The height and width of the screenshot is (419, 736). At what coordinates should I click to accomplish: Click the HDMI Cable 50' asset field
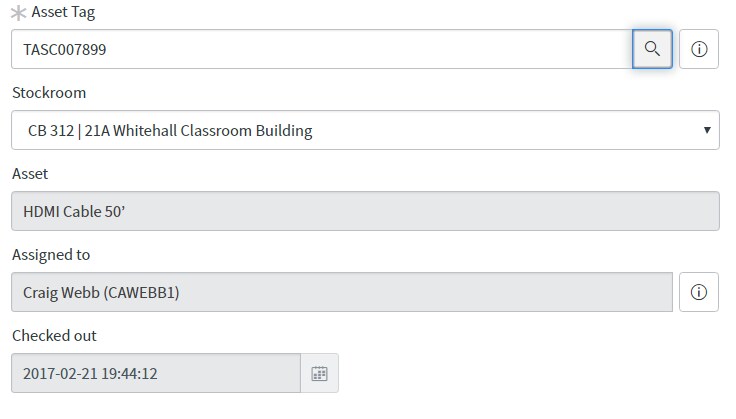tap(365, 211)
